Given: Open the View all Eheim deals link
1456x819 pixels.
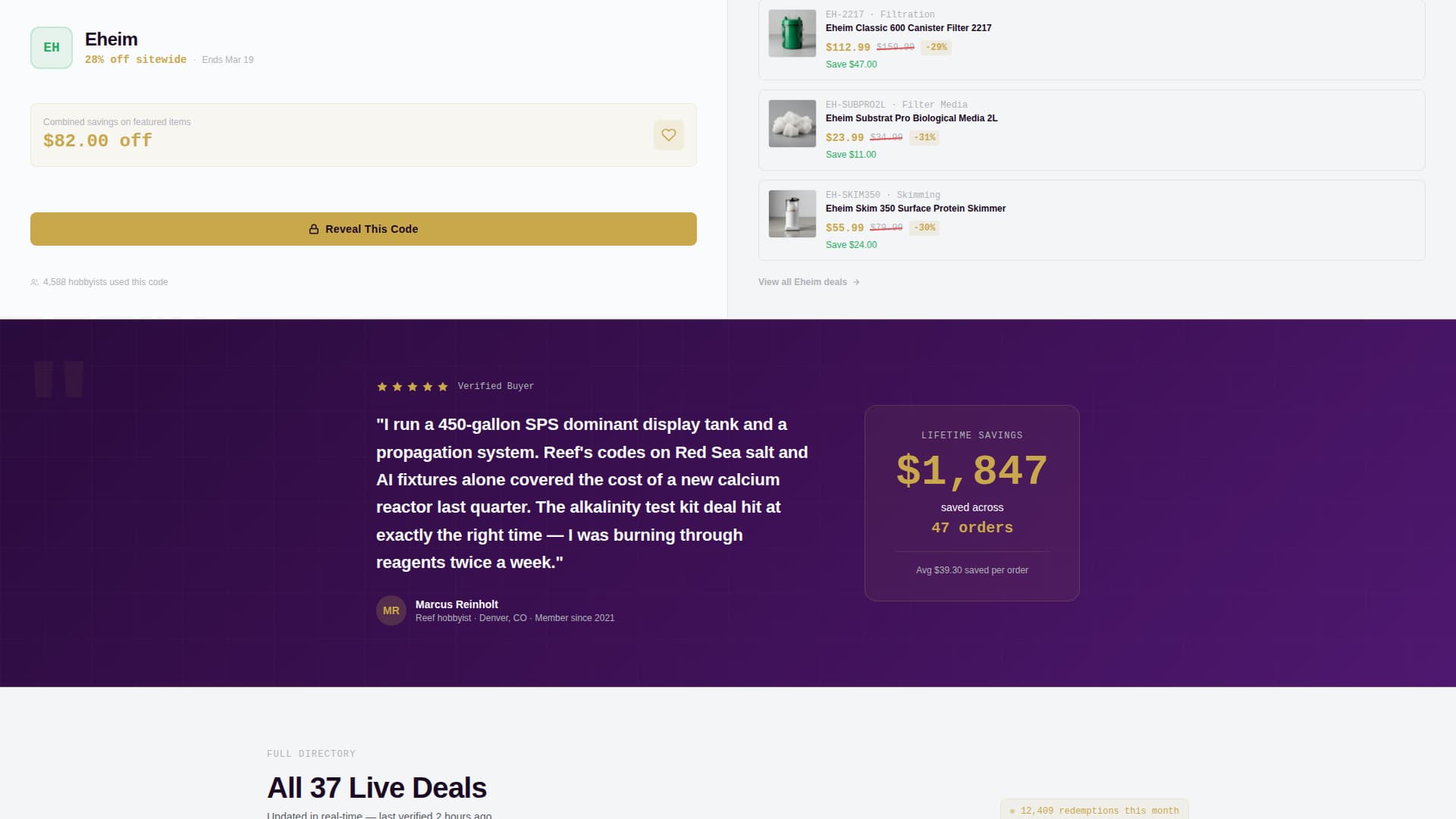Looking at the screenshot, I should (808, 282).
